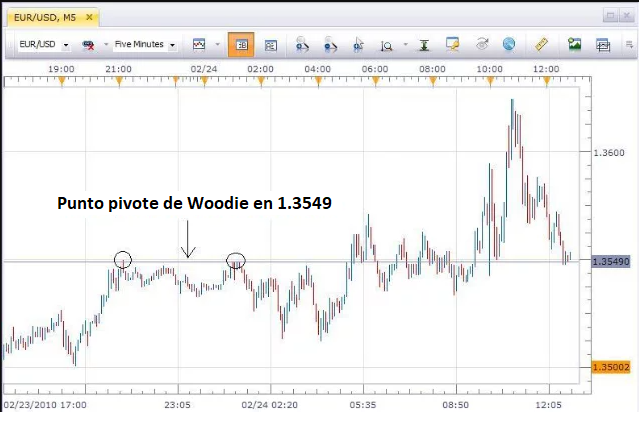The width and height of the screenshot is (639, 433).
Task: Expand the arrow beside the remove instrument icon
Action: pos(106,44)
